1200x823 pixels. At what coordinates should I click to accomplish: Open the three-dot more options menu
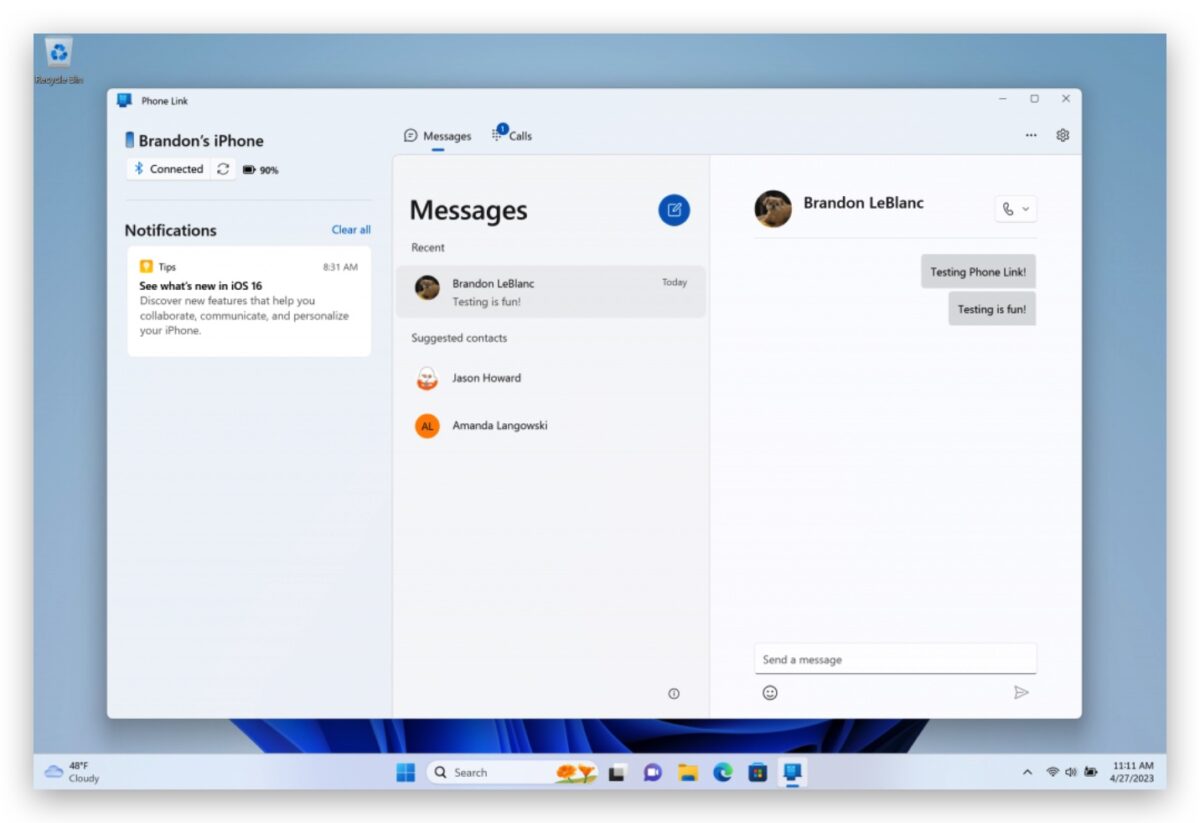coord(1031,135)
